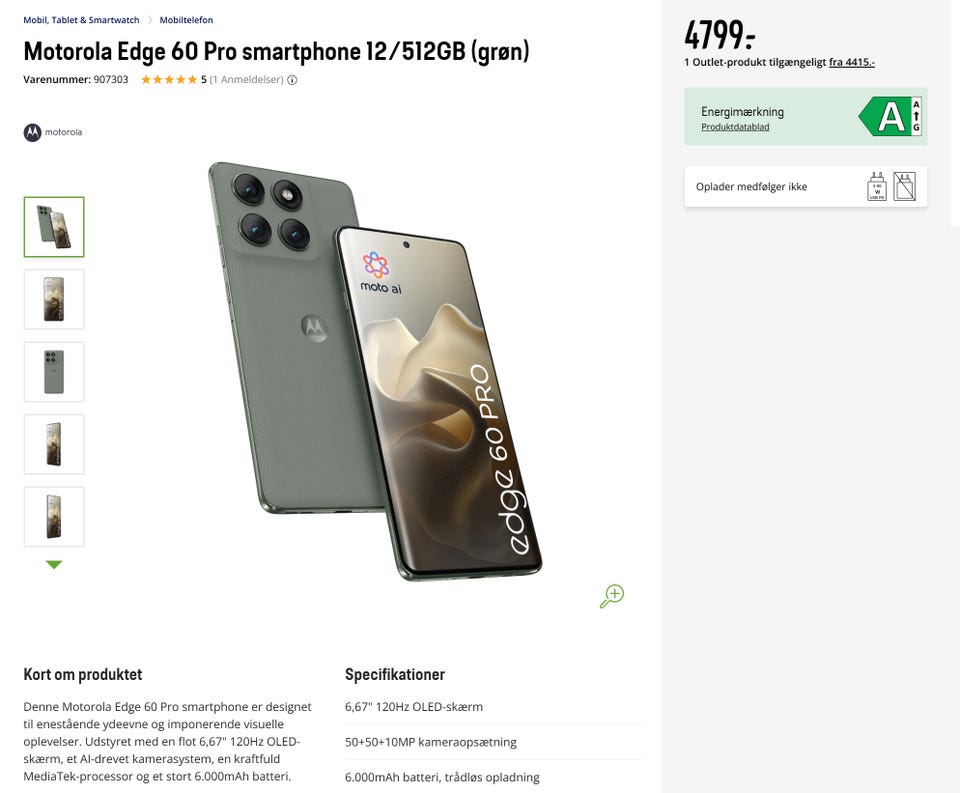Click the crossed-out charger icon

[904, 187]
